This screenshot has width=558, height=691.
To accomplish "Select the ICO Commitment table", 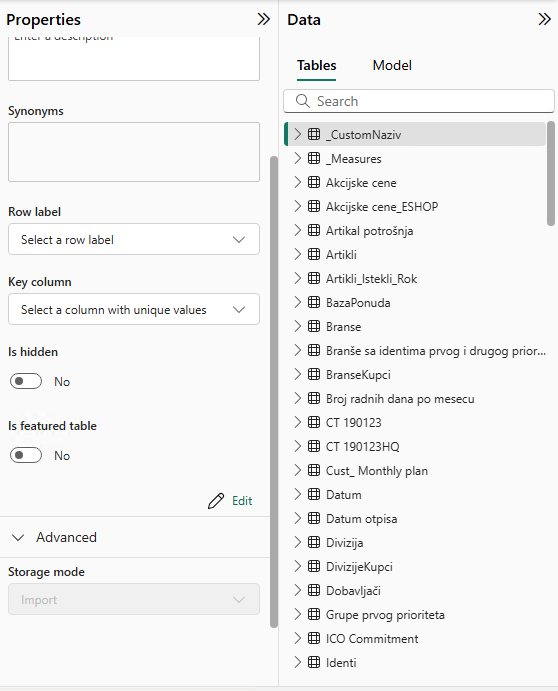I will [x=372, y=639].
